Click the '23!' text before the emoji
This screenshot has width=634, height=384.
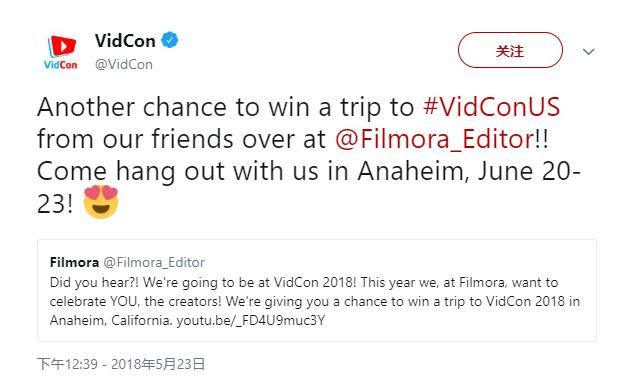coord(55,203)
